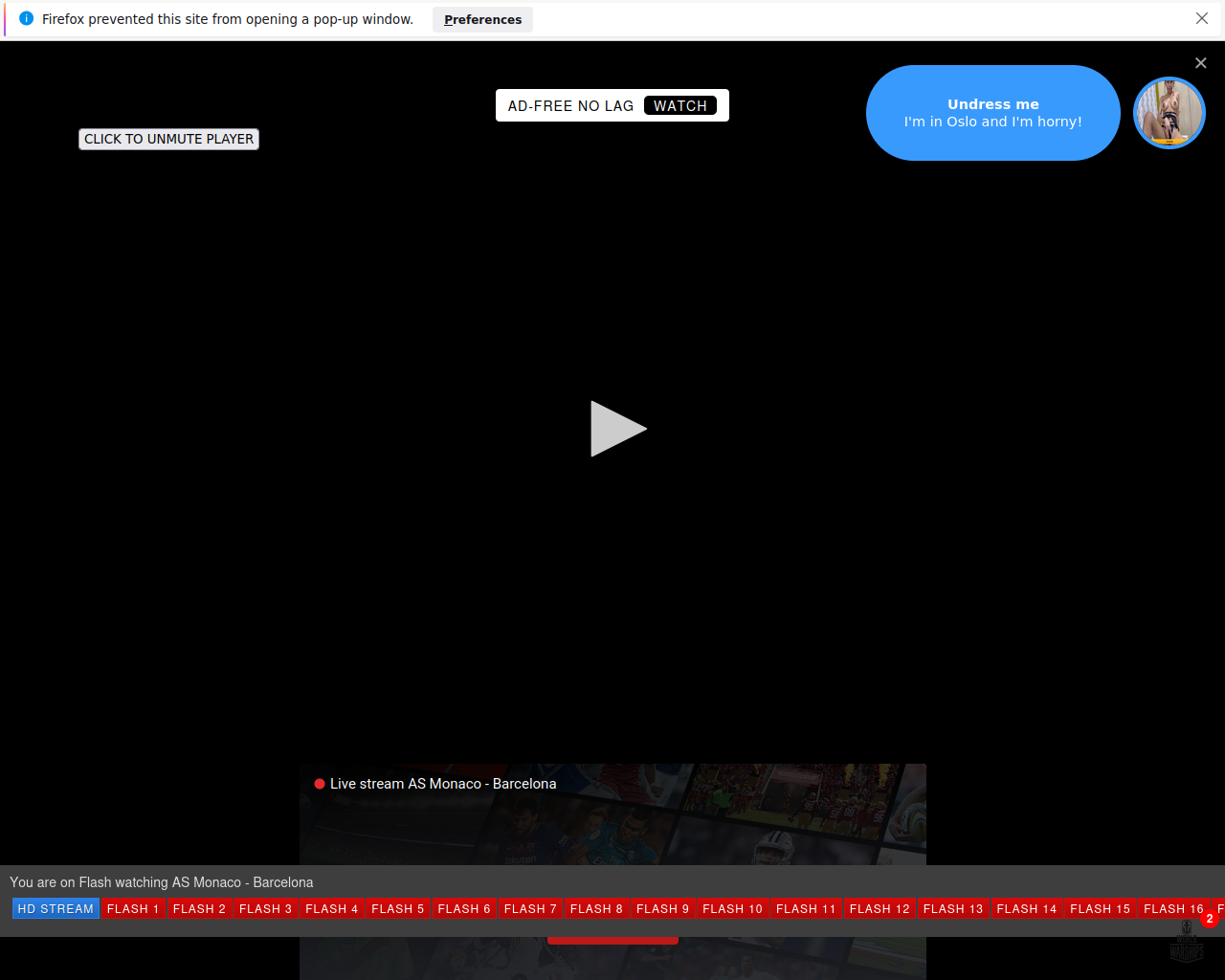This screenshot has width=1225, height=980.
Task: Switch to the FLASH 6 stream
Action: [x=463, y=908]
